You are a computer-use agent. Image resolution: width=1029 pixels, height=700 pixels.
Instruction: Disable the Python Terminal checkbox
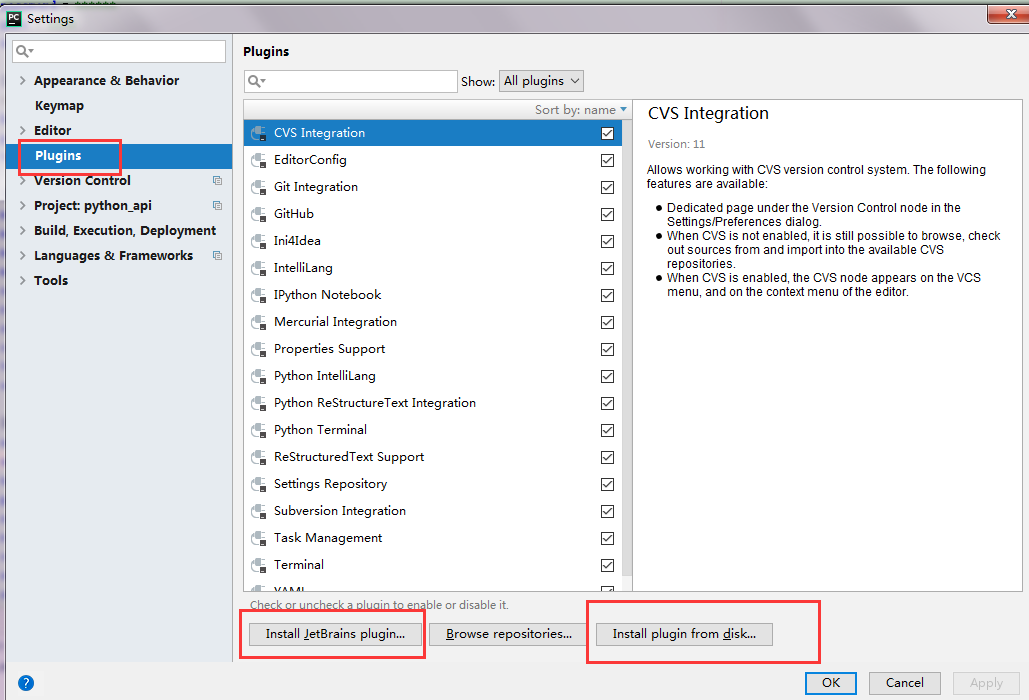tap(607, 430)
